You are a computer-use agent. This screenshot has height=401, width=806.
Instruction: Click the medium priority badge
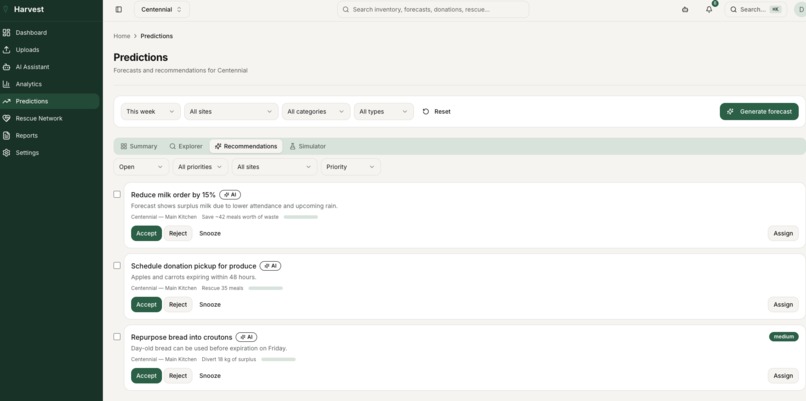784,337
